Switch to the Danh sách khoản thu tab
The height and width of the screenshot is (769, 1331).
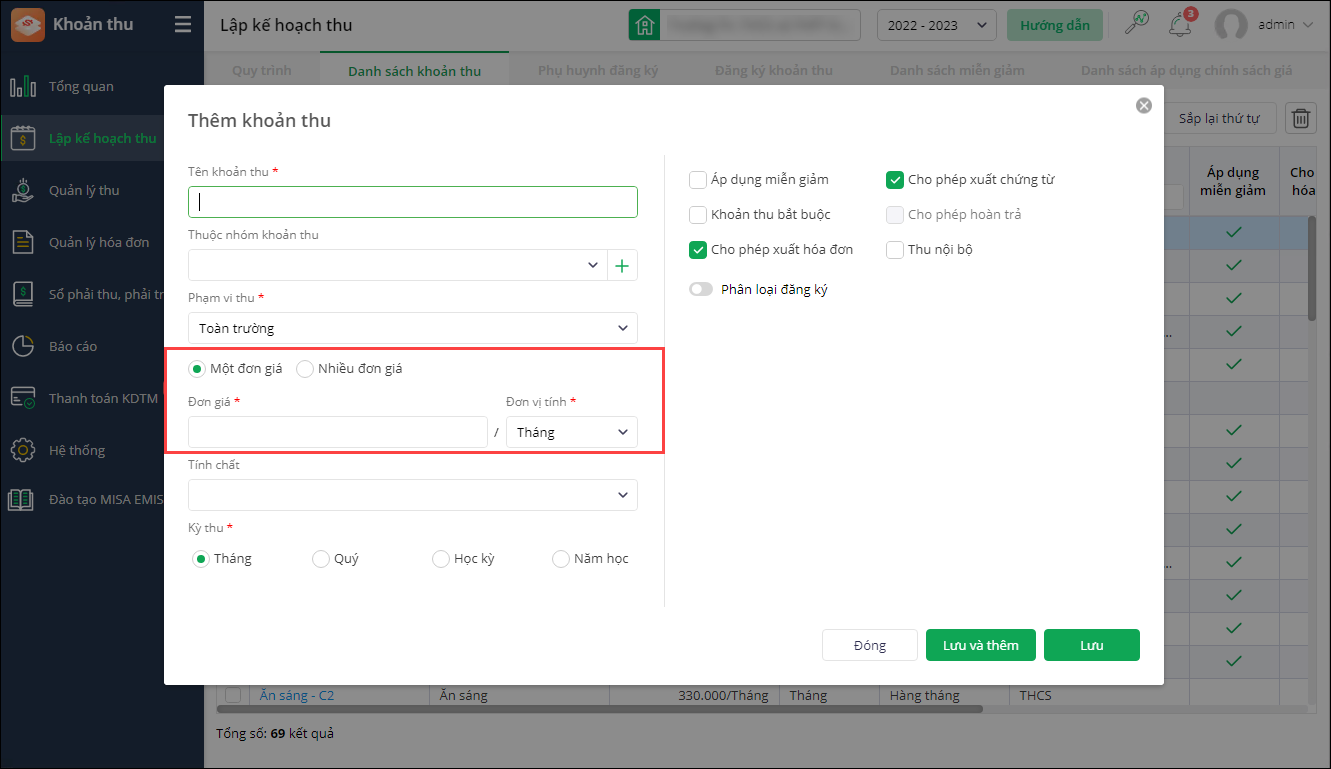415,71
